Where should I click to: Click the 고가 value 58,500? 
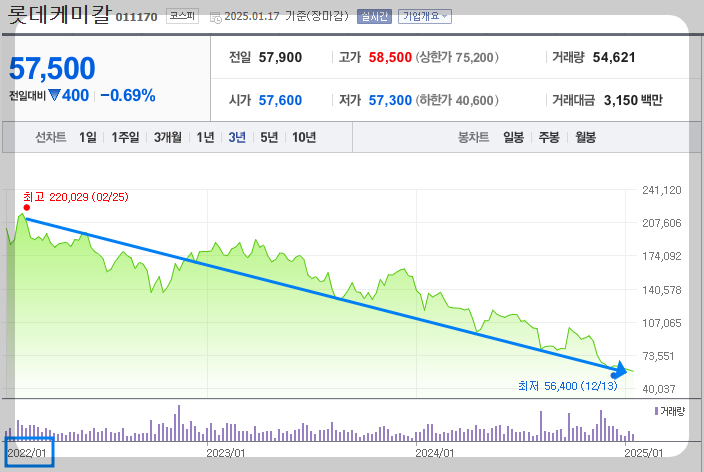click(390, 57)
